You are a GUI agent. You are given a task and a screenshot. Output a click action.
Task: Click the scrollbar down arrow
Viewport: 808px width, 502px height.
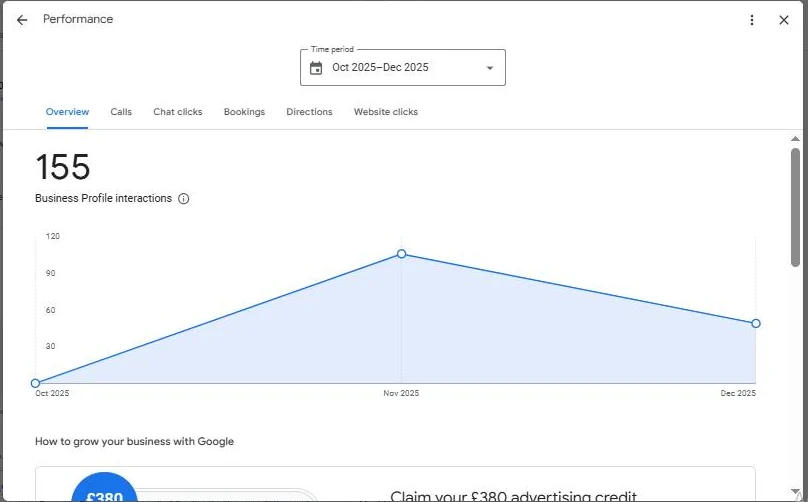point(795,491)
